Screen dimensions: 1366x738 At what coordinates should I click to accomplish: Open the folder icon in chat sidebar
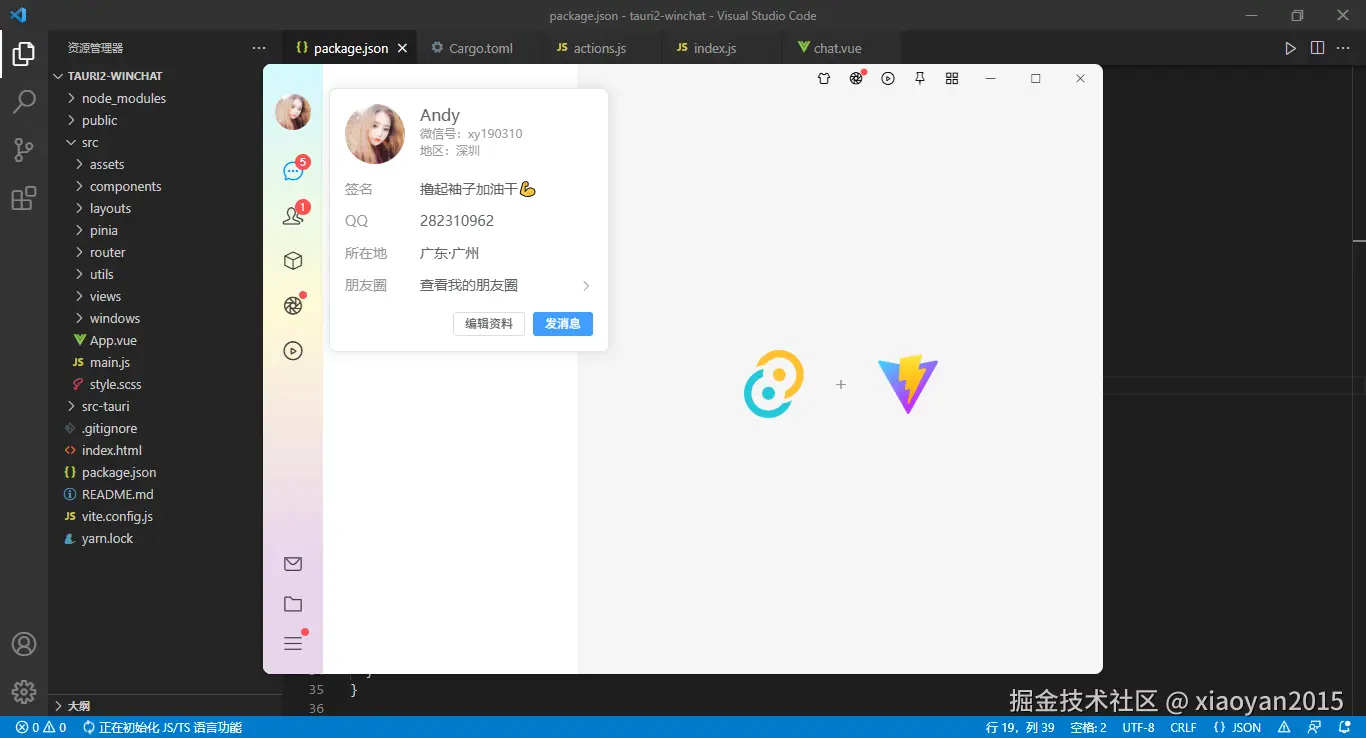293,604
